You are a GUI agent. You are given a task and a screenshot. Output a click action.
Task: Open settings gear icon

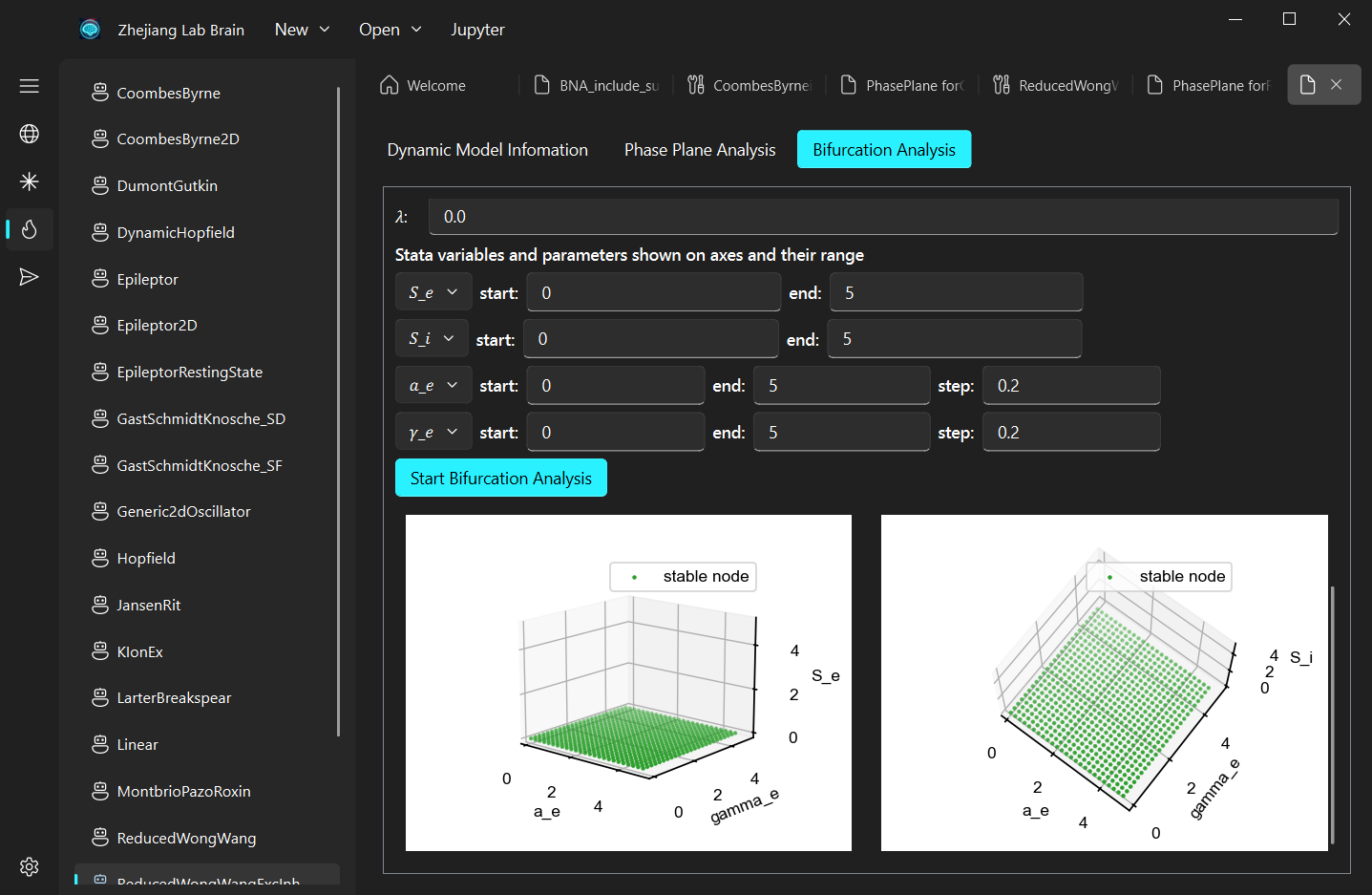coord(30,866)
